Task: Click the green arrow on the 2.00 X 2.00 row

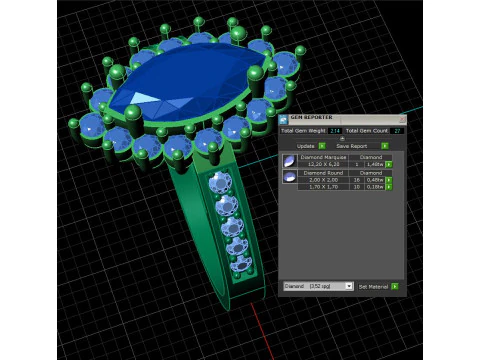Action: pyautogui.click(x=389, y=180)
